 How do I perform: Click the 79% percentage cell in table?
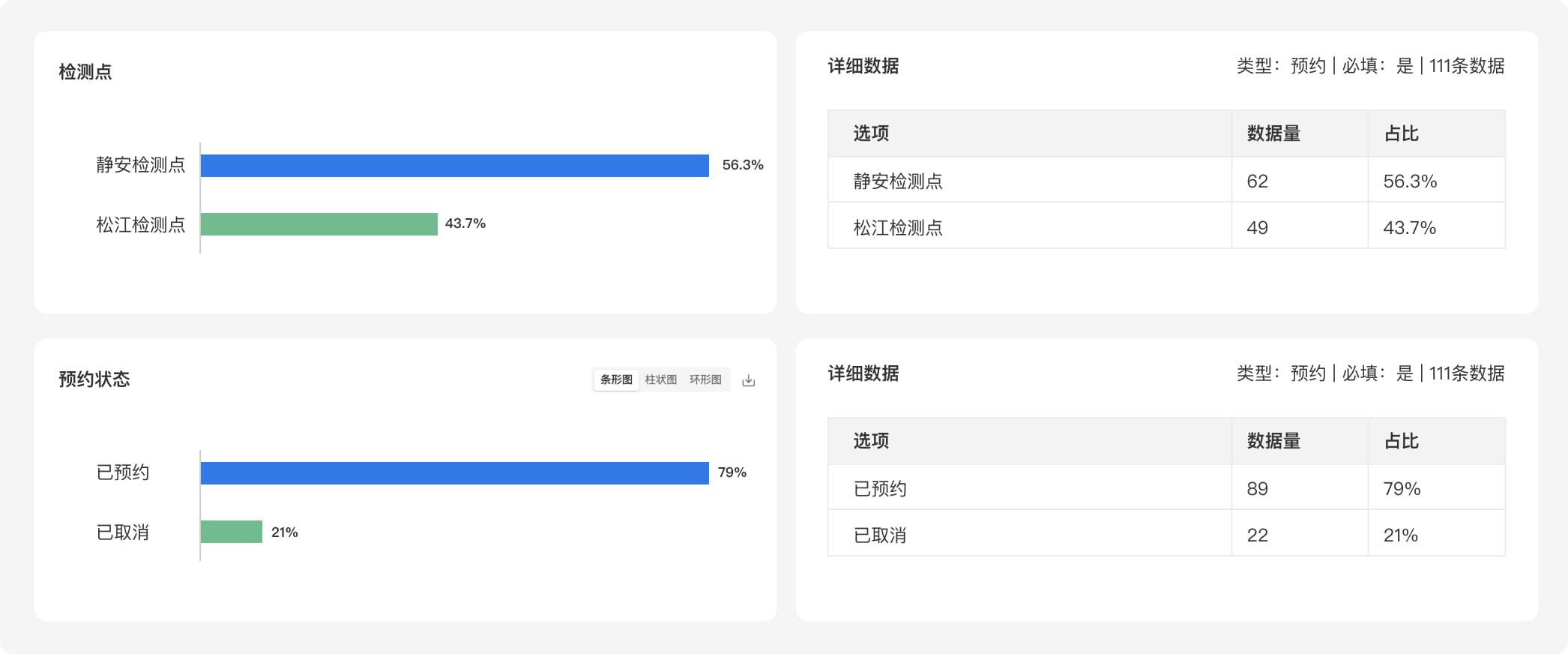coord(1402,489)
